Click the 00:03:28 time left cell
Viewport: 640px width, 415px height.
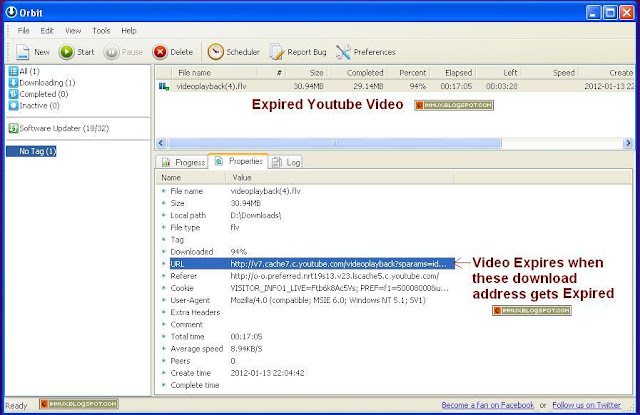(x=502, y=87)
